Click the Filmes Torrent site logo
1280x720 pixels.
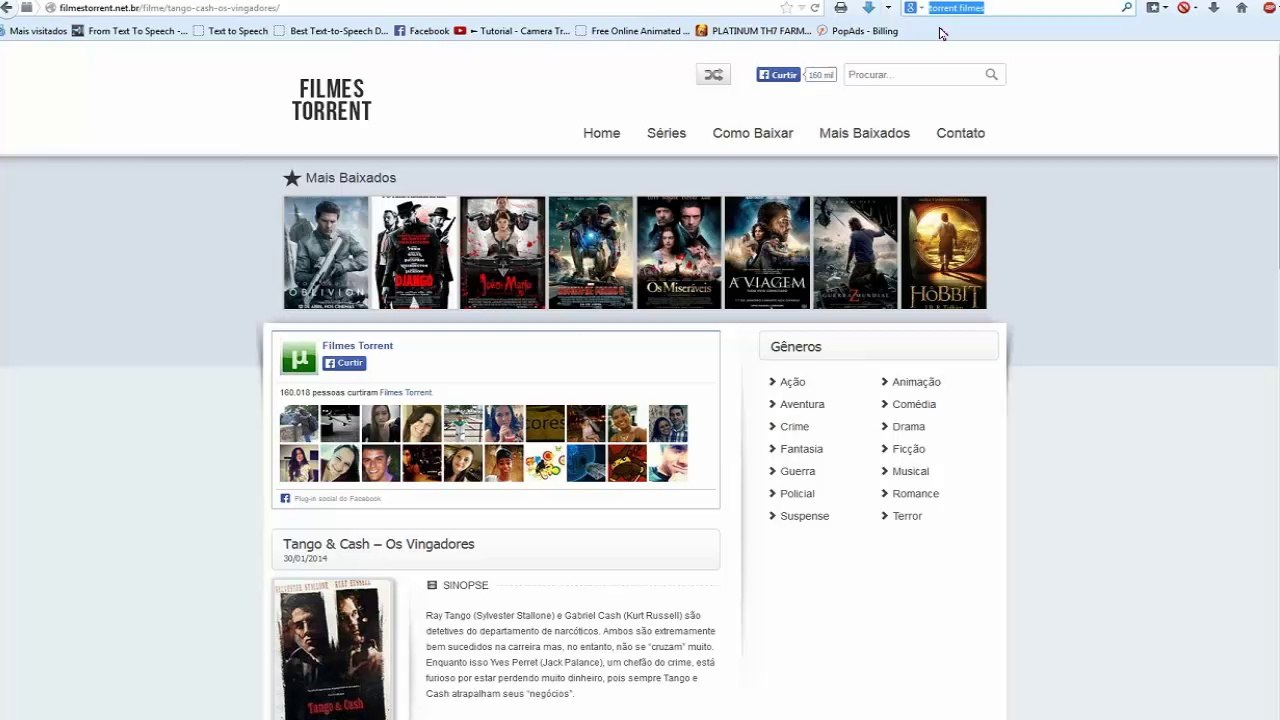tap(332, 100)
